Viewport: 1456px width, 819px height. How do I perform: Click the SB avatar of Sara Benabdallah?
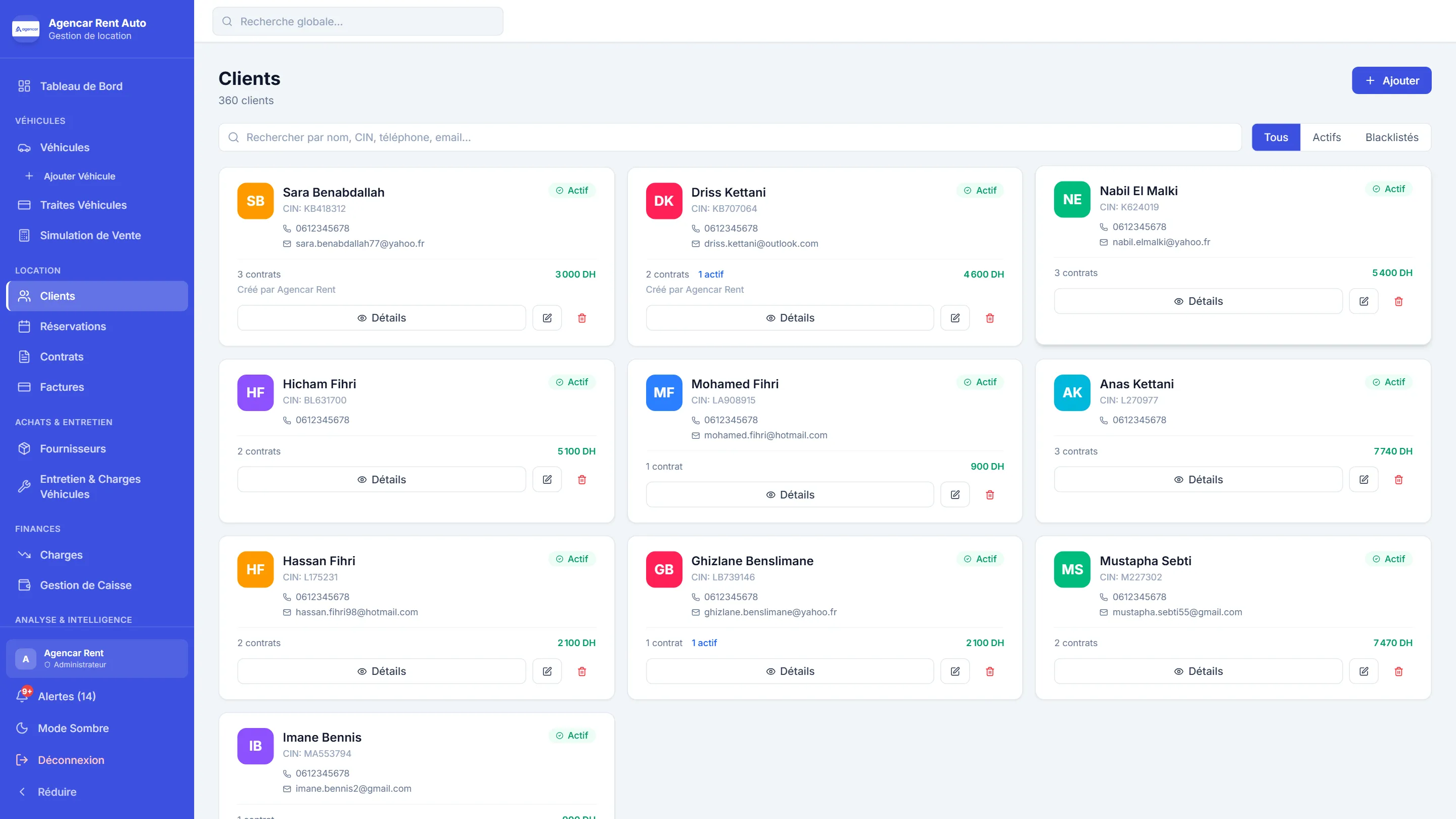[x=255, y=201]
